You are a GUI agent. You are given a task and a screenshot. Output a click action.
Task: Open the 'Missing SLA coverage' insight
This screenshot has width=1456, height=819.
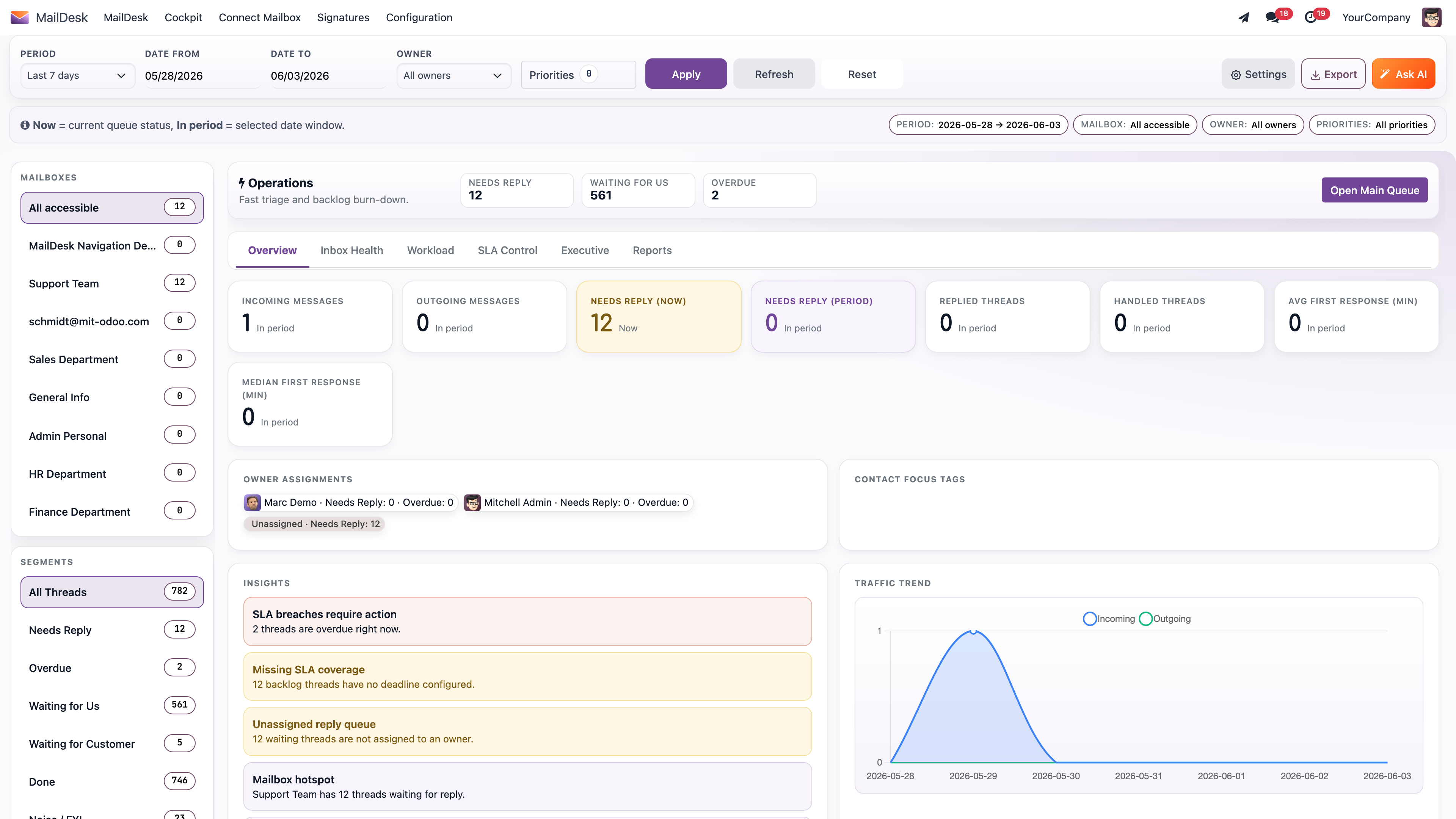point(527,676)
